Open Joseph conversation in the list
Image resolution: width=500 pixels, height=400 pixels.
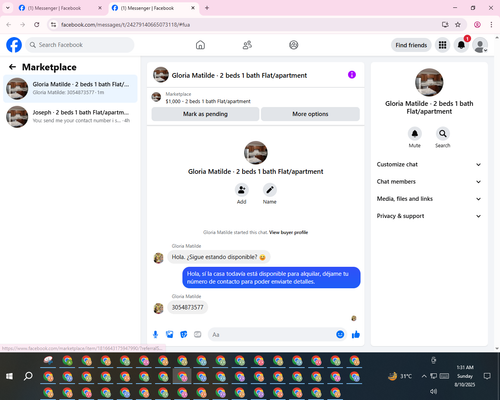(70, 117)
